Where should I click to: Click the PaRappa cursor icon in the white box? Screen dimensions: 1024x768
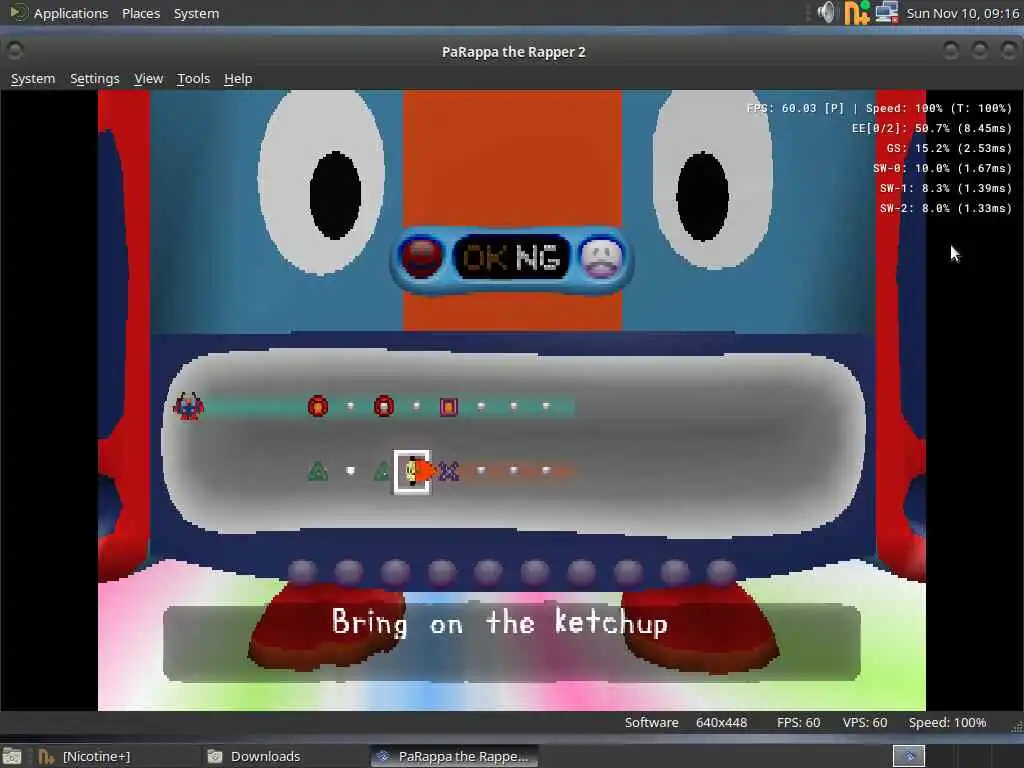click(x=412, y=472)
